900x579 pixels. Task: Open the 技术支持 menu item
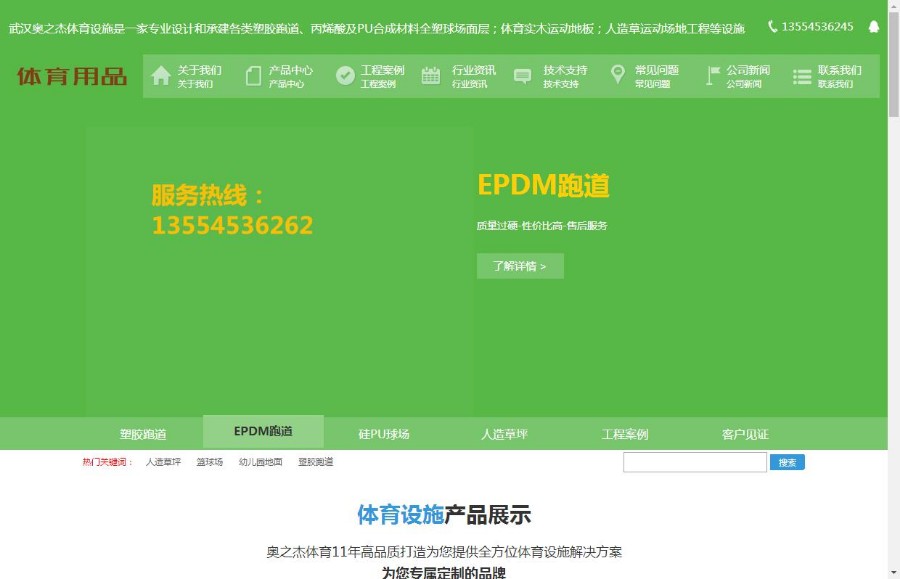565,76
